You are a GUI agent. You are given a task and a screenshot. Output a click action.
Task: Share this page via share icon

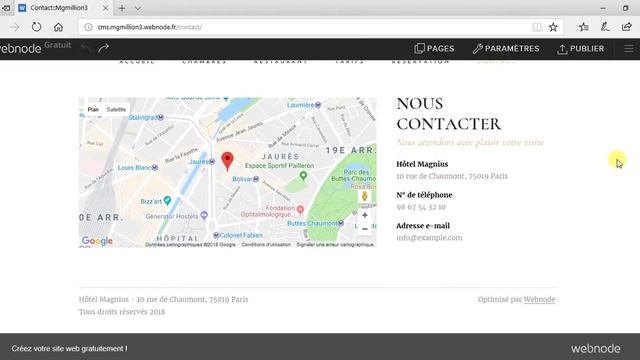tap(627, 27)
